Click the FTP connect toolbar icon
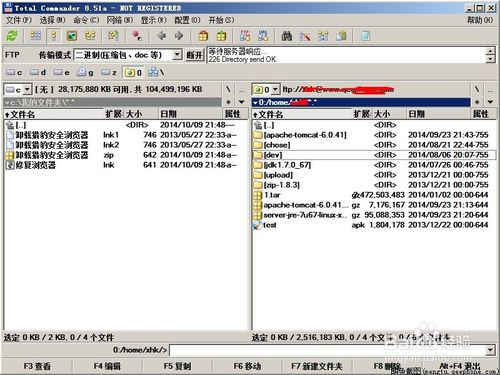The height and width of the screenshot is (375, 500). tap(245, 36)
